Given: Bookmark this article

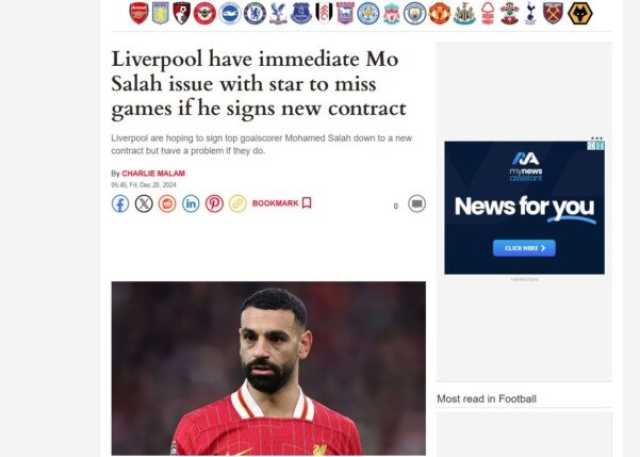Looking at the screenshot, I should pyautogui.click(x=282, y=203).
